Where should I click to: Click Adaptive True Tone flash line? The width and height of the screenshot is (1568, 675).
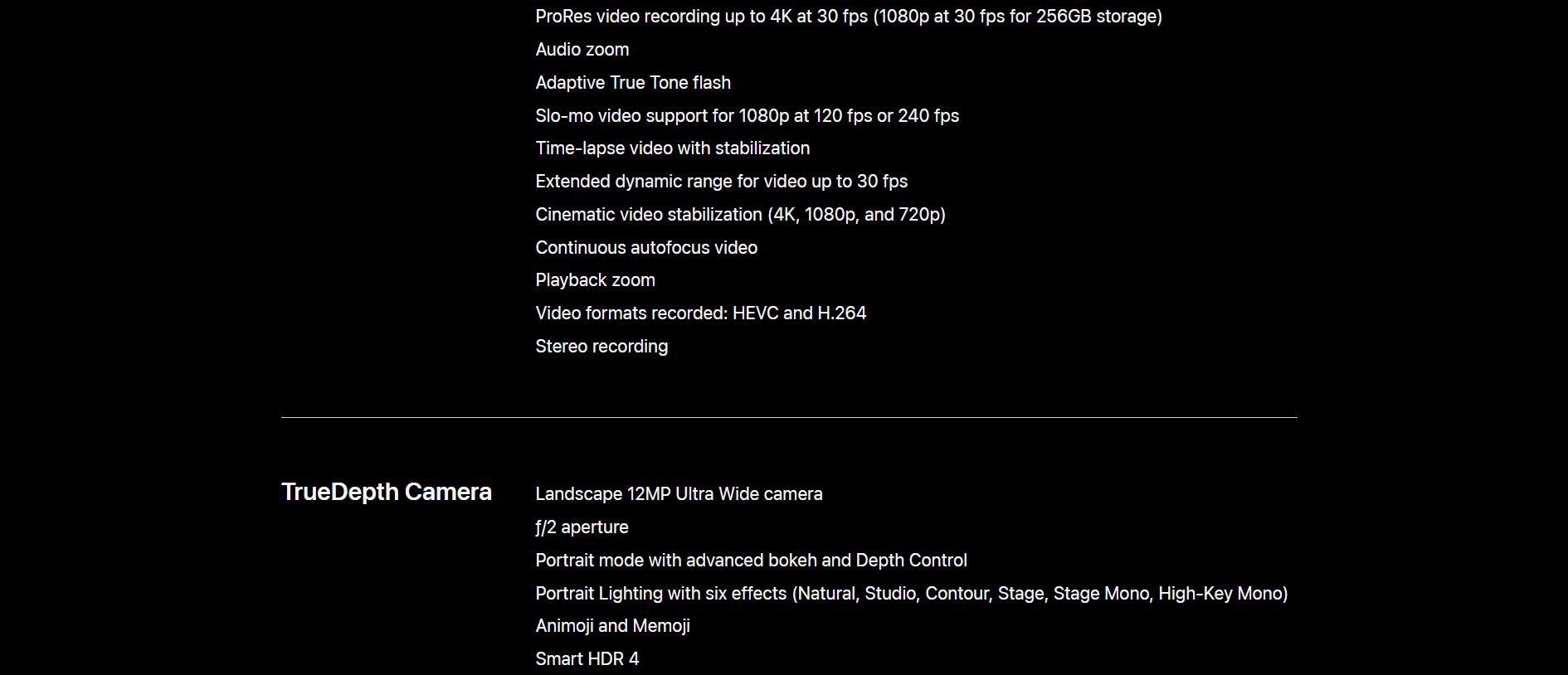[x=633, y=83]
